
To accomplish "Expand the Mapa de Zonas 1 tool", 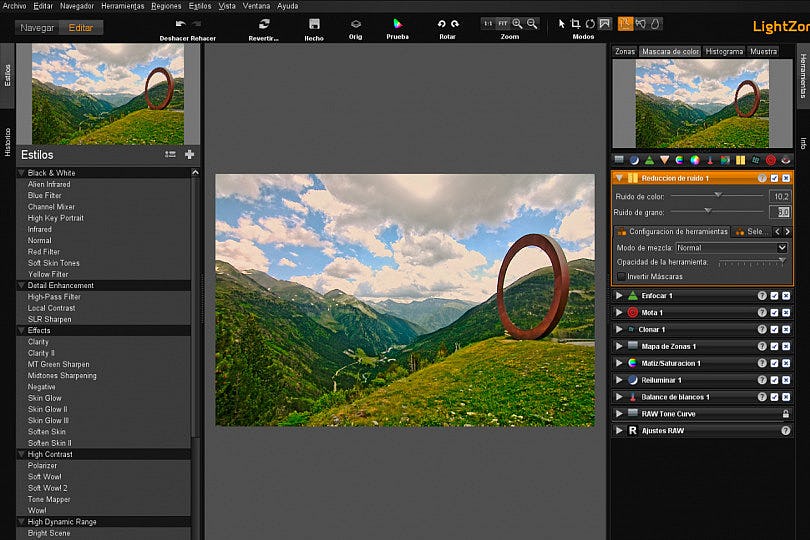I will [619, 346].
